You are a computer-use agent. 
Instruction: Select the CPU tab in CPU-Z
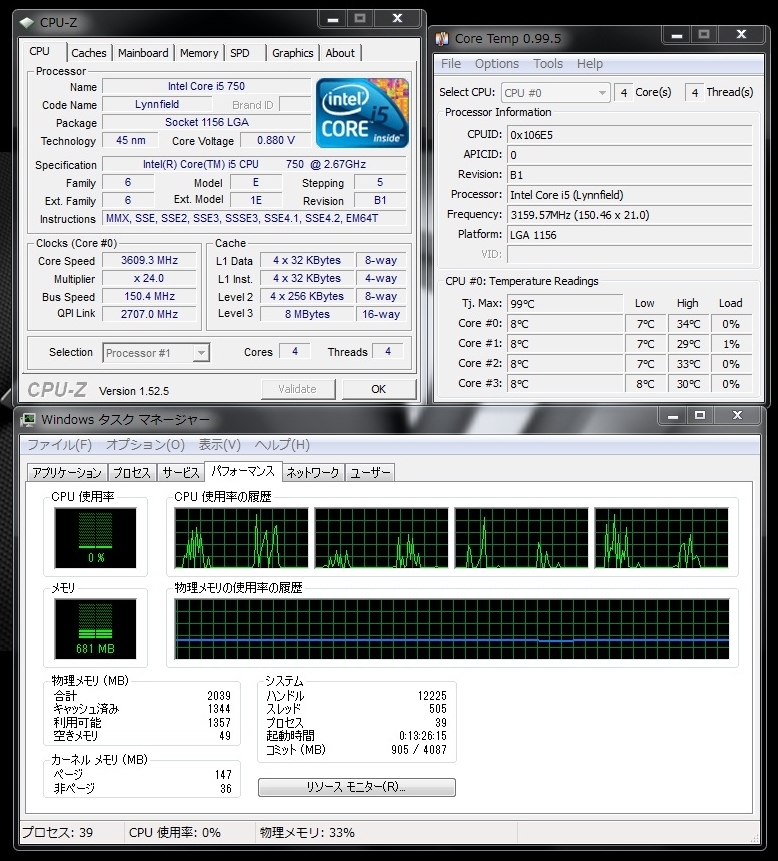coord(40,51)
